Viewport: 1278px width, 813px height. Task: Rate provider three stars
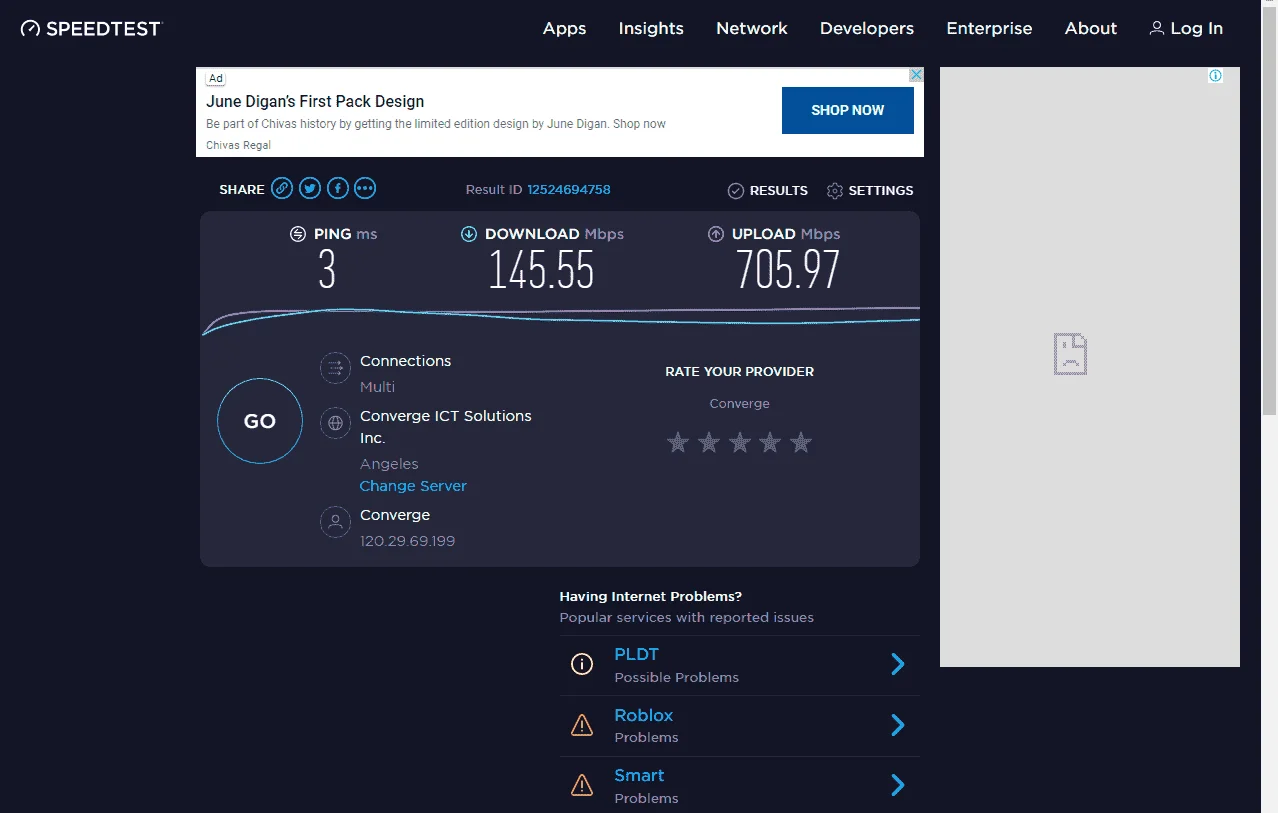point(740,442)
